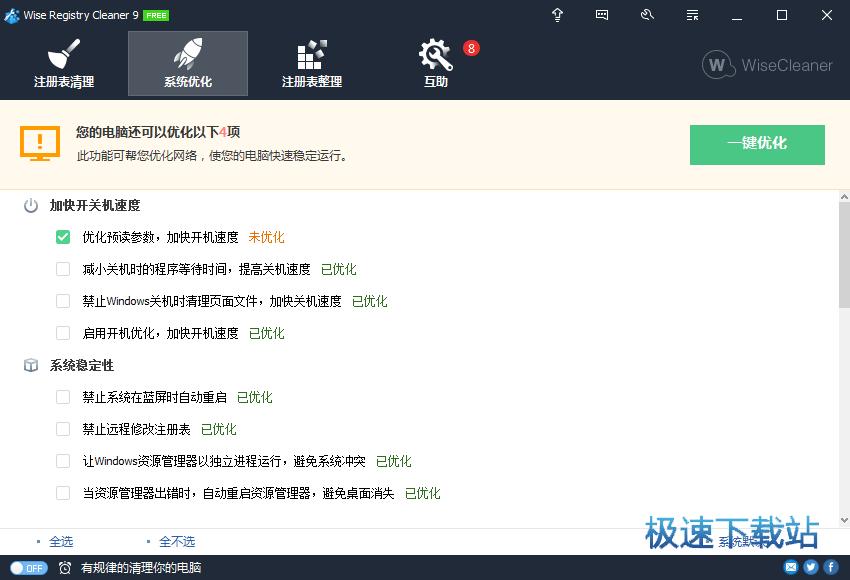Click the email icon in status bar
850x580 pixels.
click(x=791, y=567)
